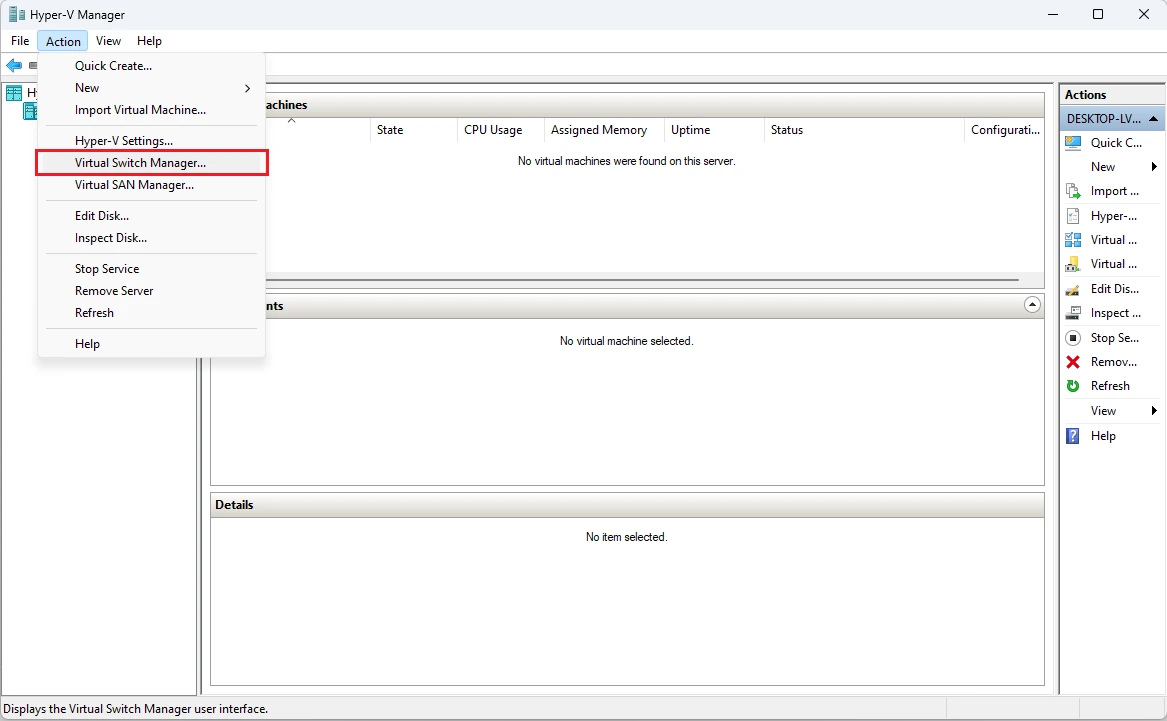1167x721 pixels.
Task: Sort by CPU Usage column header
Action: click(x=501, y=129)
